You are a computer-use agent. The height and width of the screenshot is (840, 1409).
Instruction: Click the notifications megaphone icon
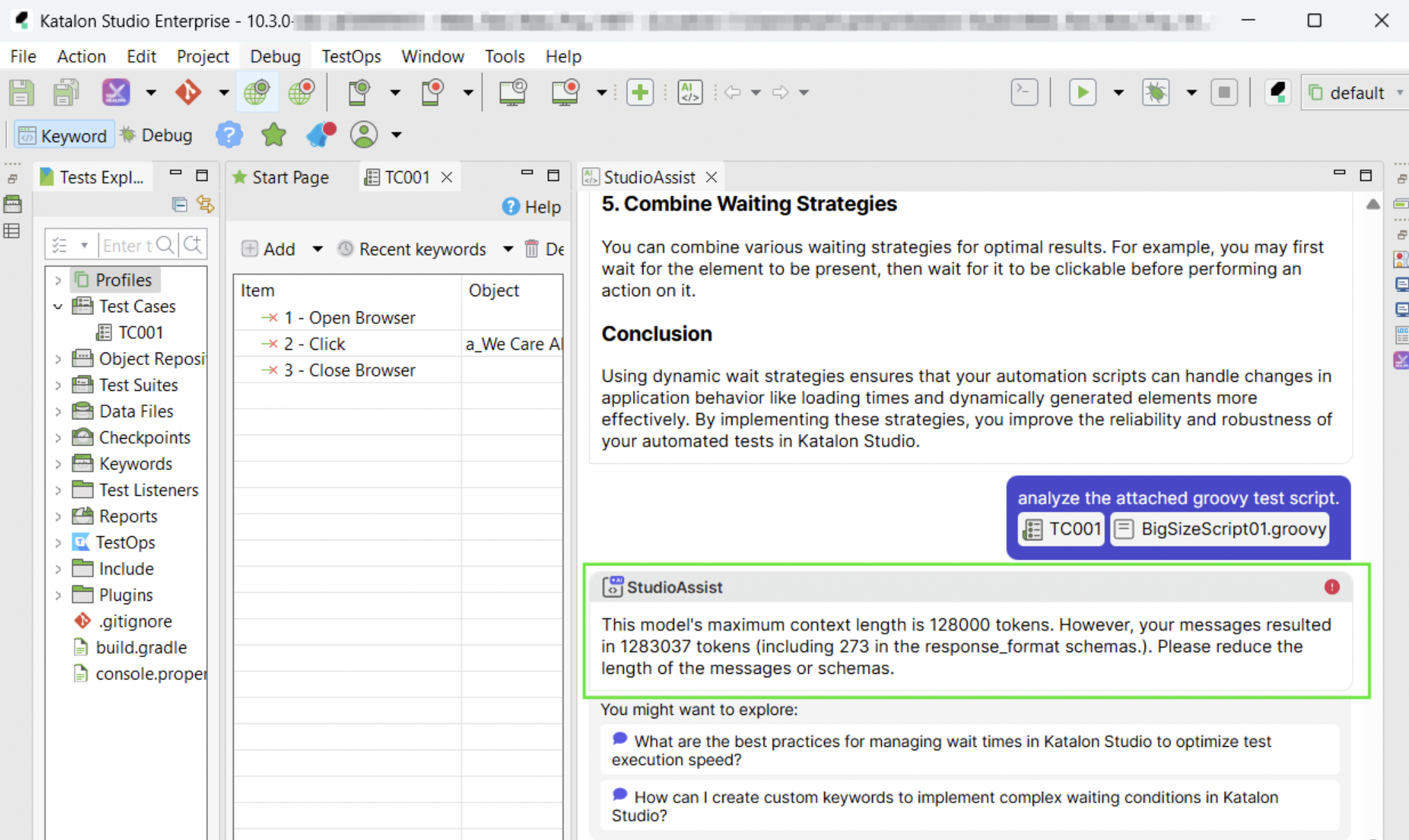(x=321, y=135)
